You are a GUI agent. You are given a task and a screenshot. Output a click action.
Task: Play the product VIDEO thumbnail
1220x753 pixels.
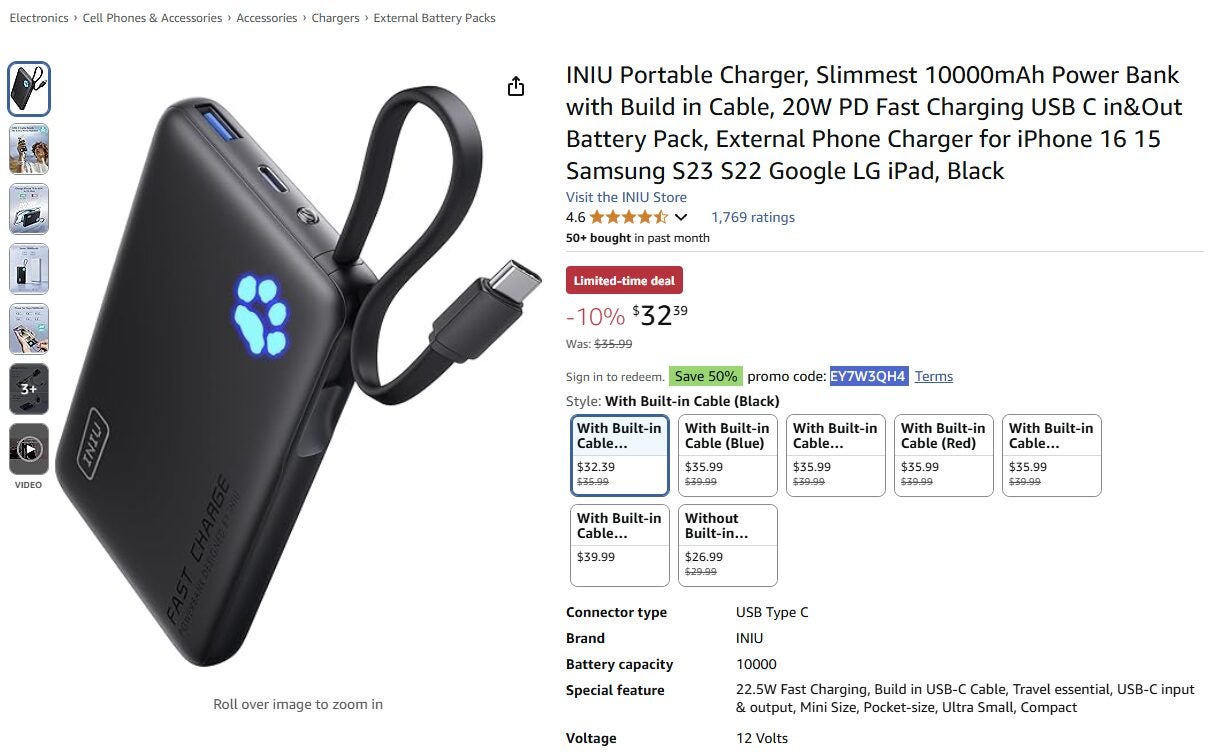click(x=29, y=449)
